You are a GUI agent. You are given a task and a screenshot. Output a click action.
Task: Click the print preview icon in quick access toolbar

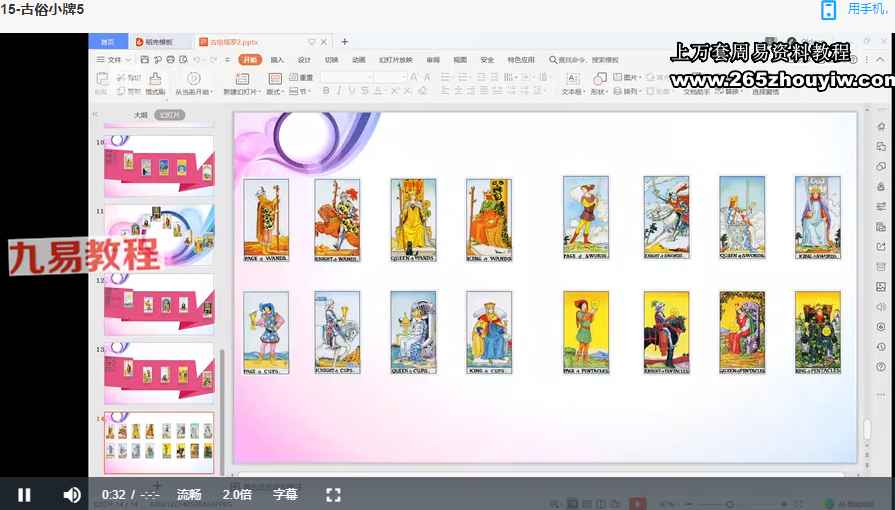[x=183, y=59]
